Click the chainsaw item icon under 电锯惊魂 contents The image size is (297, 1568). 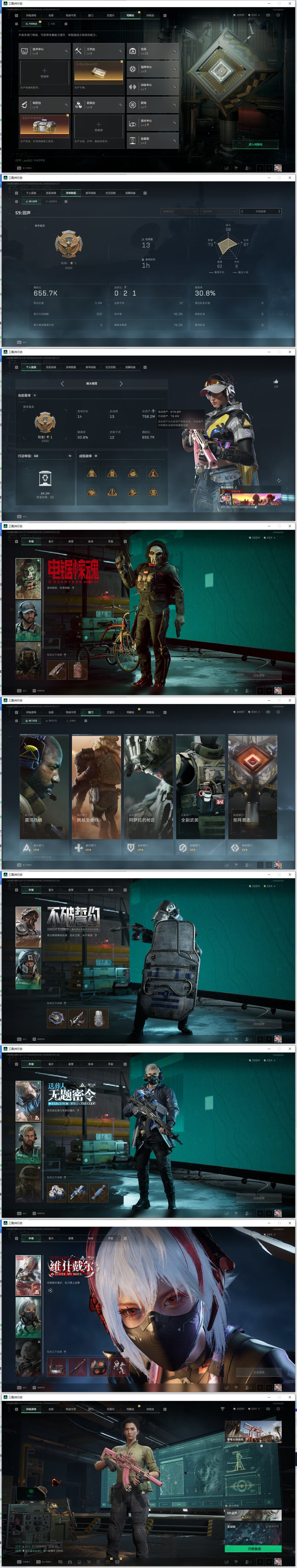(x=56, y=670)
